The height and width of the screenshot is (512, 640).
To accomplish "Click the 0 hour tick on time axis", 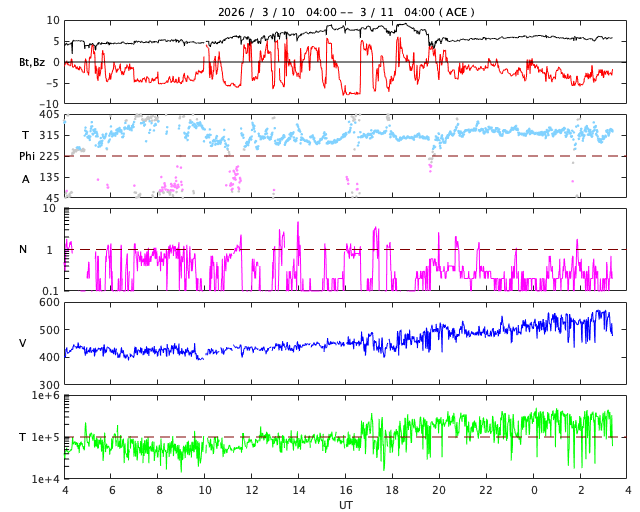I will tap(534, 491).
